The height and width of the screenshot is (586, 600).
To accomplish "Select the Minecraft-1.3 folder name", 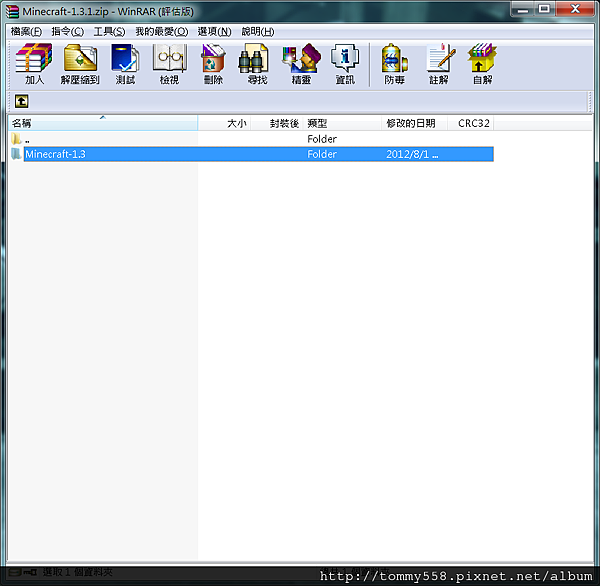I will (55, 154).
